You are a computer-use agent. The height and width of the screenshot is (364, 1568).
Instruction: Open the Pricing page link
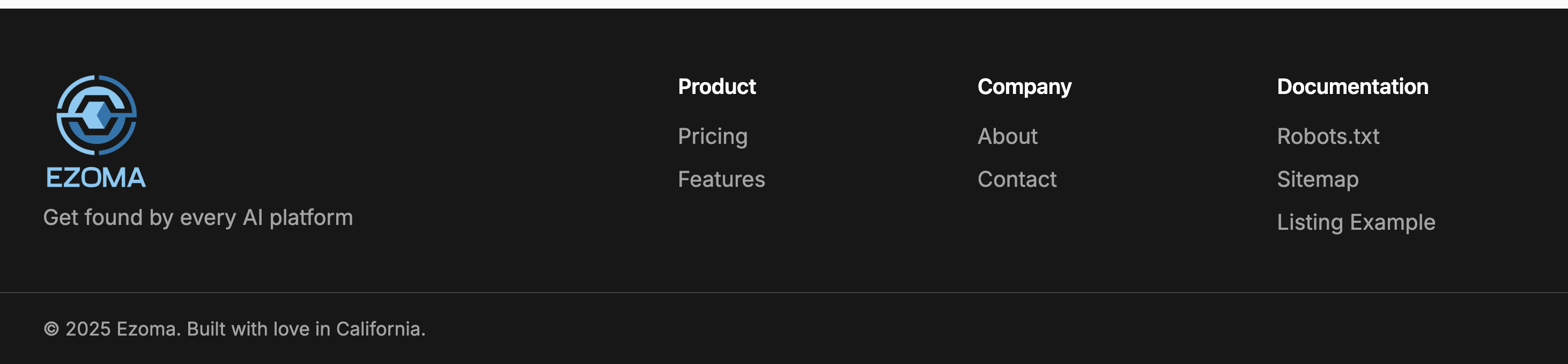[x=712, y=136]
